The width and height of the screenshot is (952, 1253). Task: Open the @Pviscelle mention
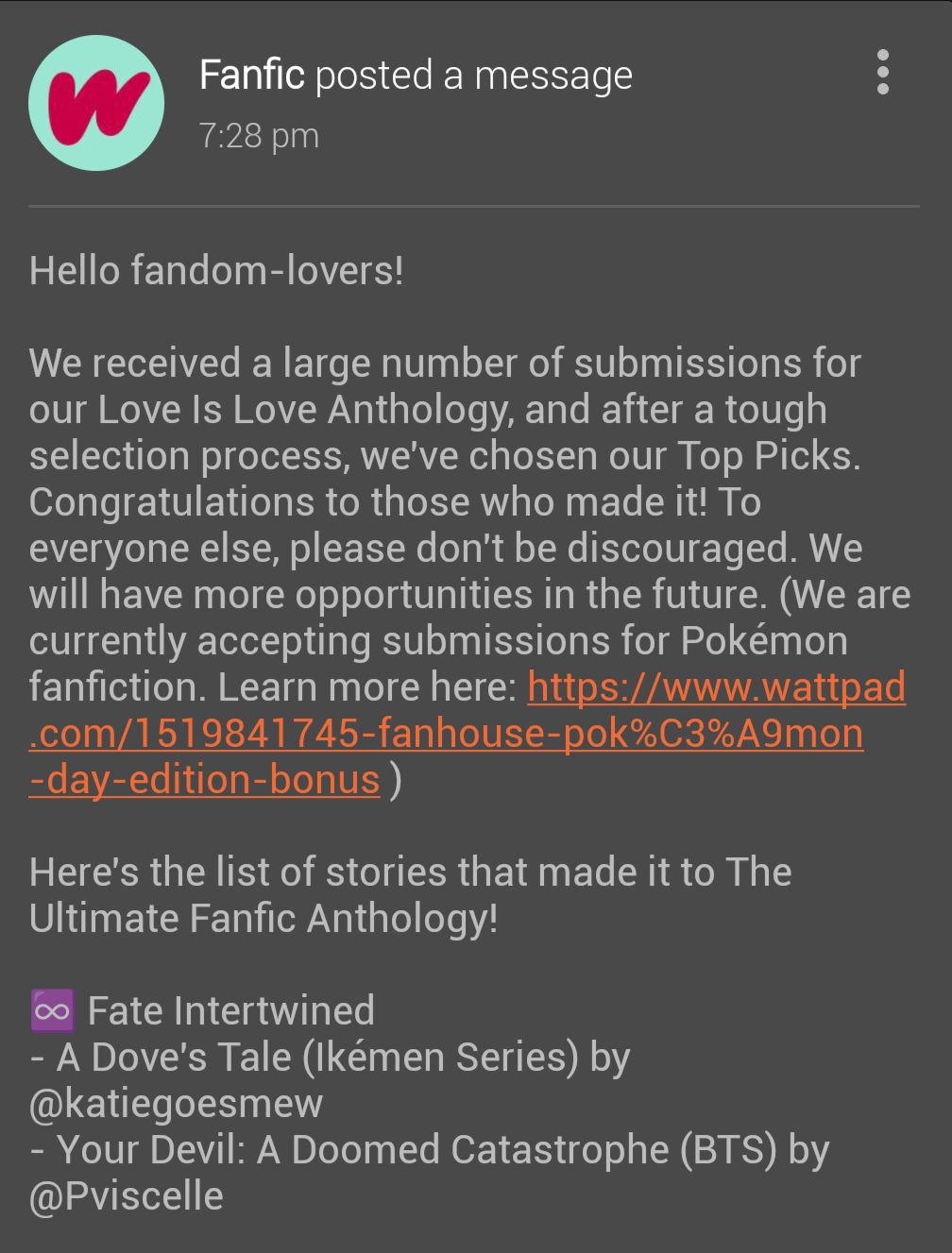pyautogui.click(x=127, y=1196)
